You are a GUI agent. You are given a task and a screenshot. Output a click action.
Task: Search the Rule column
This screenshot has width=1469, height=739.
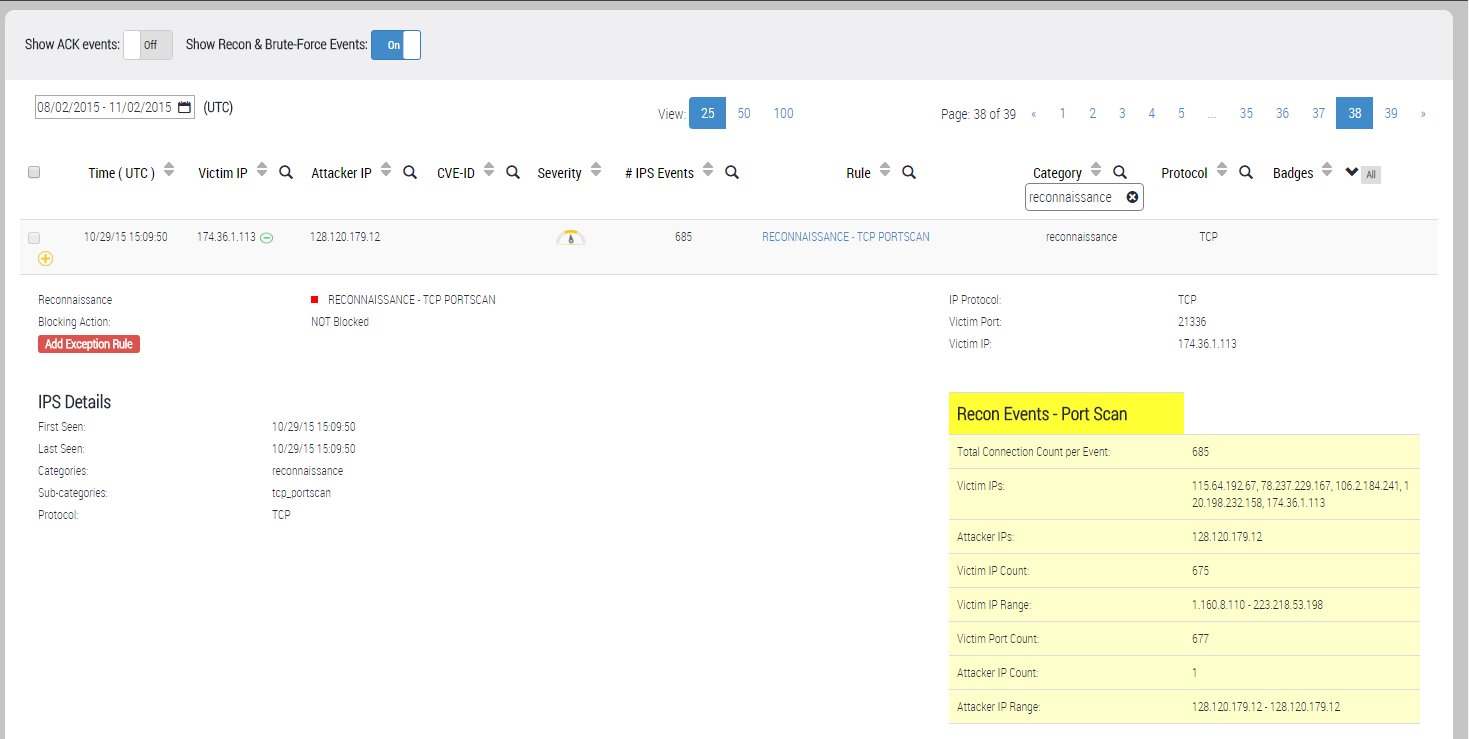[909, 172]
